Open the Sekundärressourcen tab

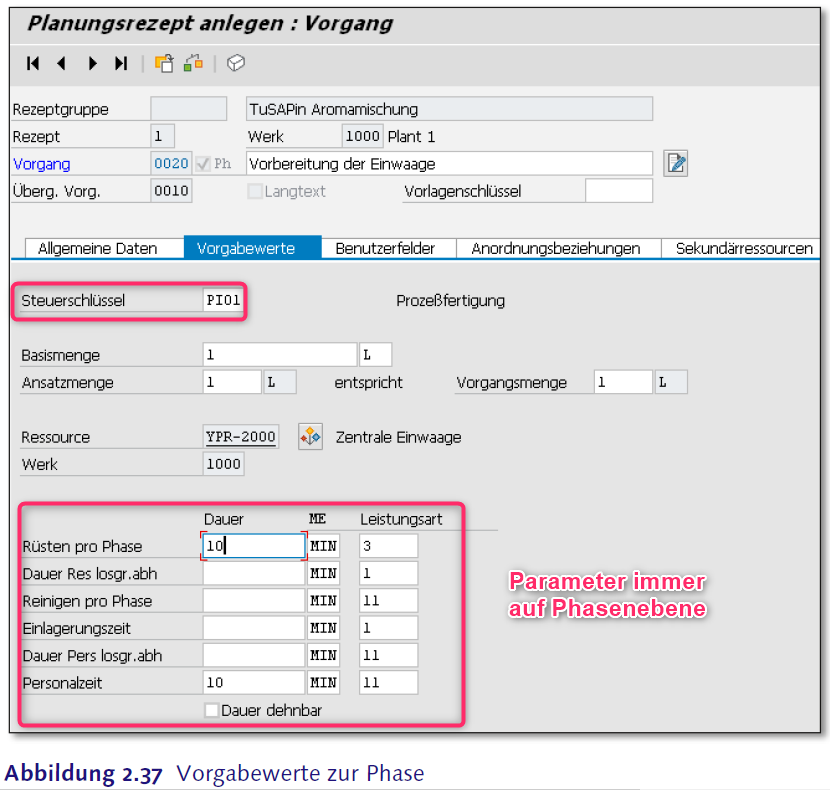[744, 248]
